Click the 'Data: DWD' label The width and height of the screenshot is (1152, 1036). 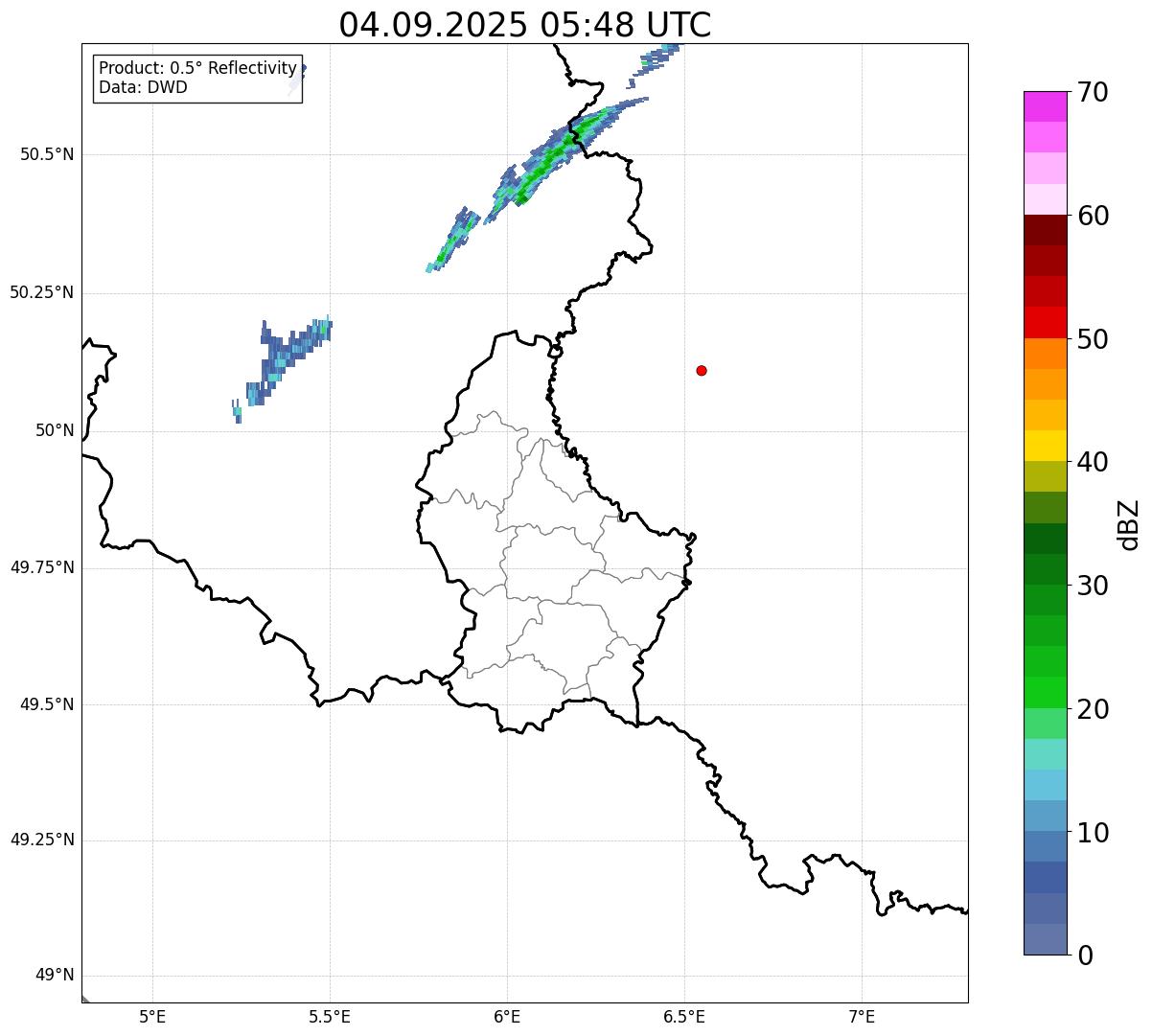click(x=143, y=87)
